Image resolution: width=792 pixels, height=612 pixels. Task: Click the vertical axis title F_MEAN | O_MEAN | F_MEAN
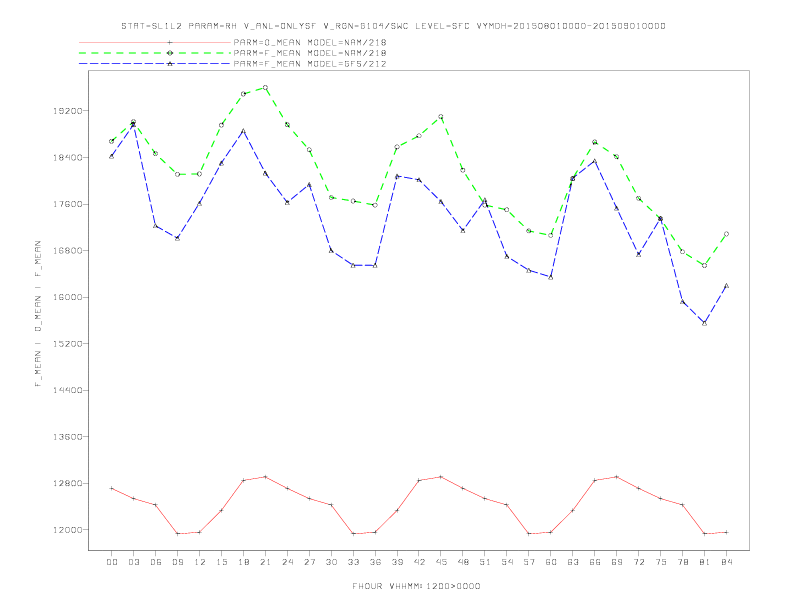pos(38,314)
